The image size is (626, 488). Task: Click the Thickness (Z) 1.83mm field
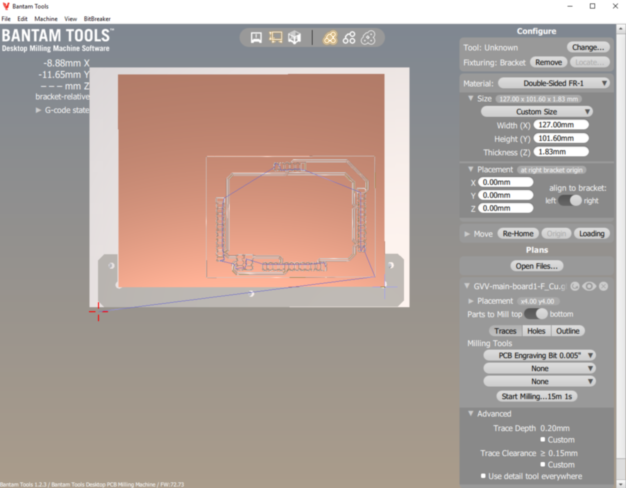(x=561, y=152)
